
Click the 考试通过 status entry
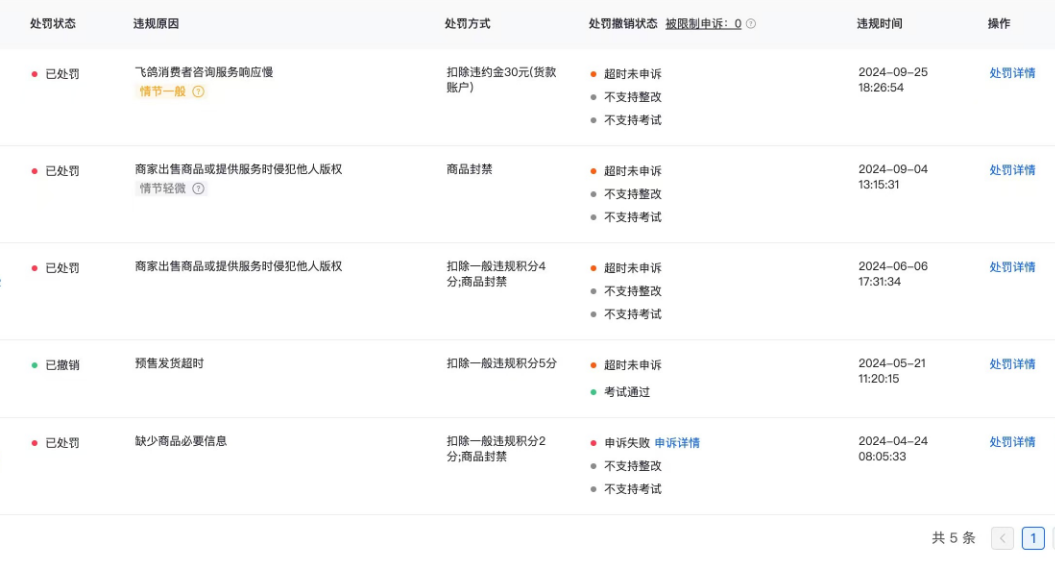point(627,392)
